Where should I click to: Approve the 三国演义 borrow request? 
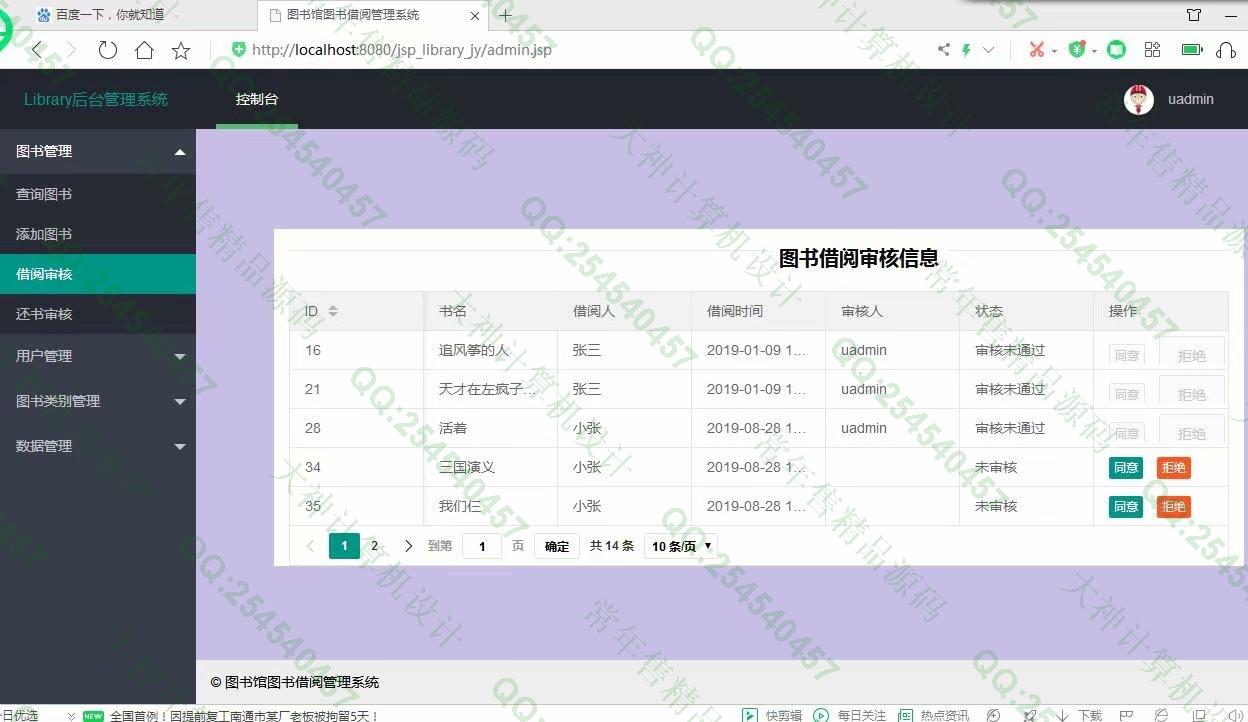click(x=1126, y=467)
